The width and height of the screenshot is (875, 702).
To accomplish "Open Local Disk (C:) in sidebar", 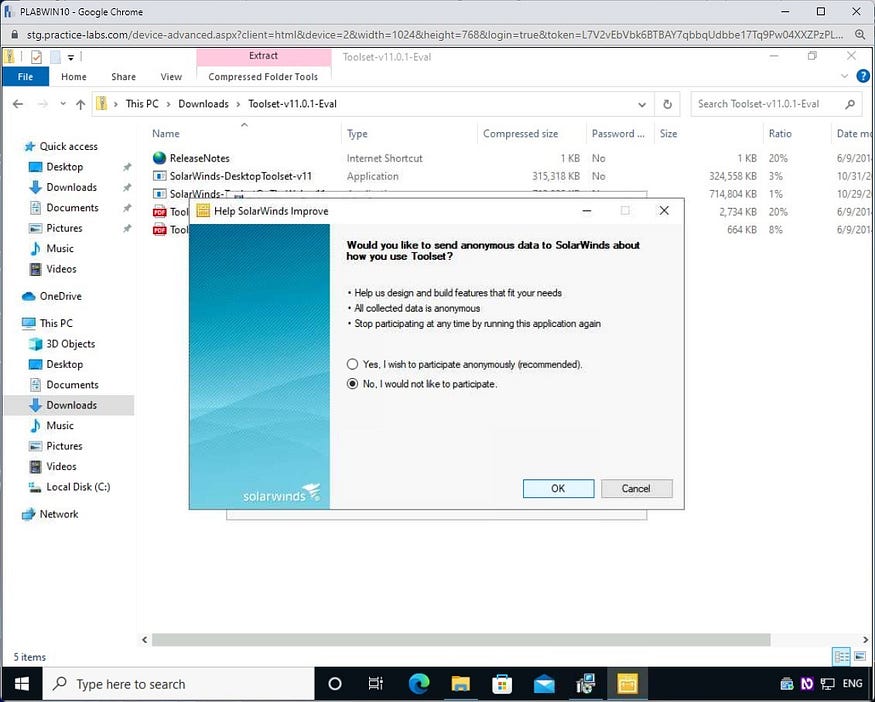I will (x=78, y=487).
